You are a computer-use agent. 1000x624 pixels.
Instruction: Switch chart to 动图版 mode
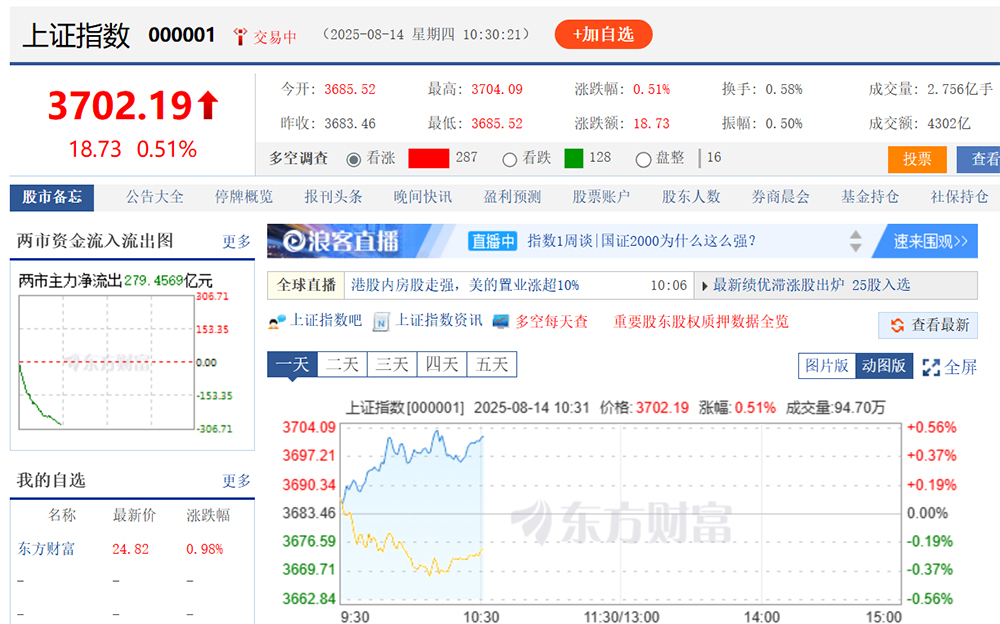click(x=884, y=366)
